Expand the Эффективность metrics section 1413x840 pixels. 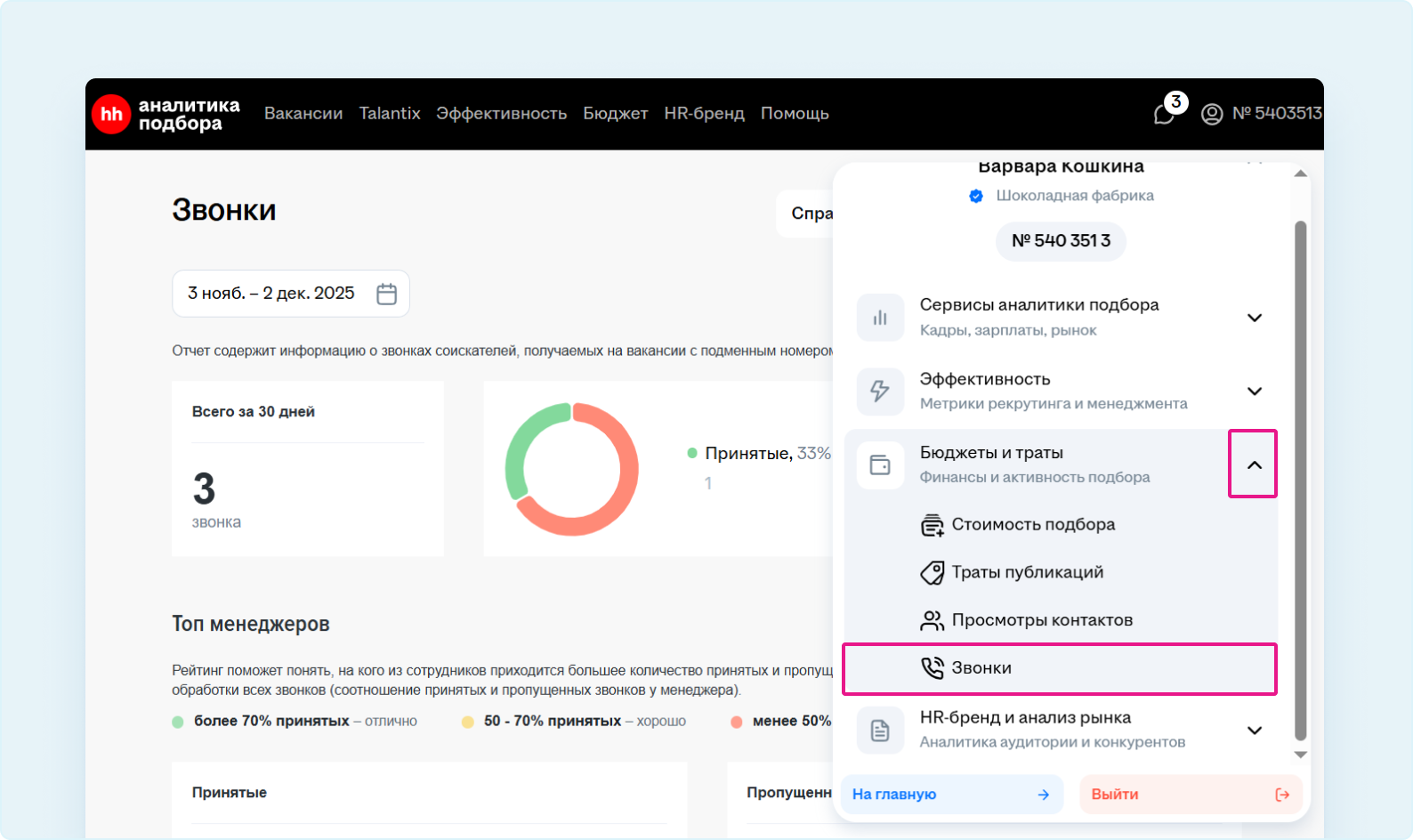click(1254, 392)
